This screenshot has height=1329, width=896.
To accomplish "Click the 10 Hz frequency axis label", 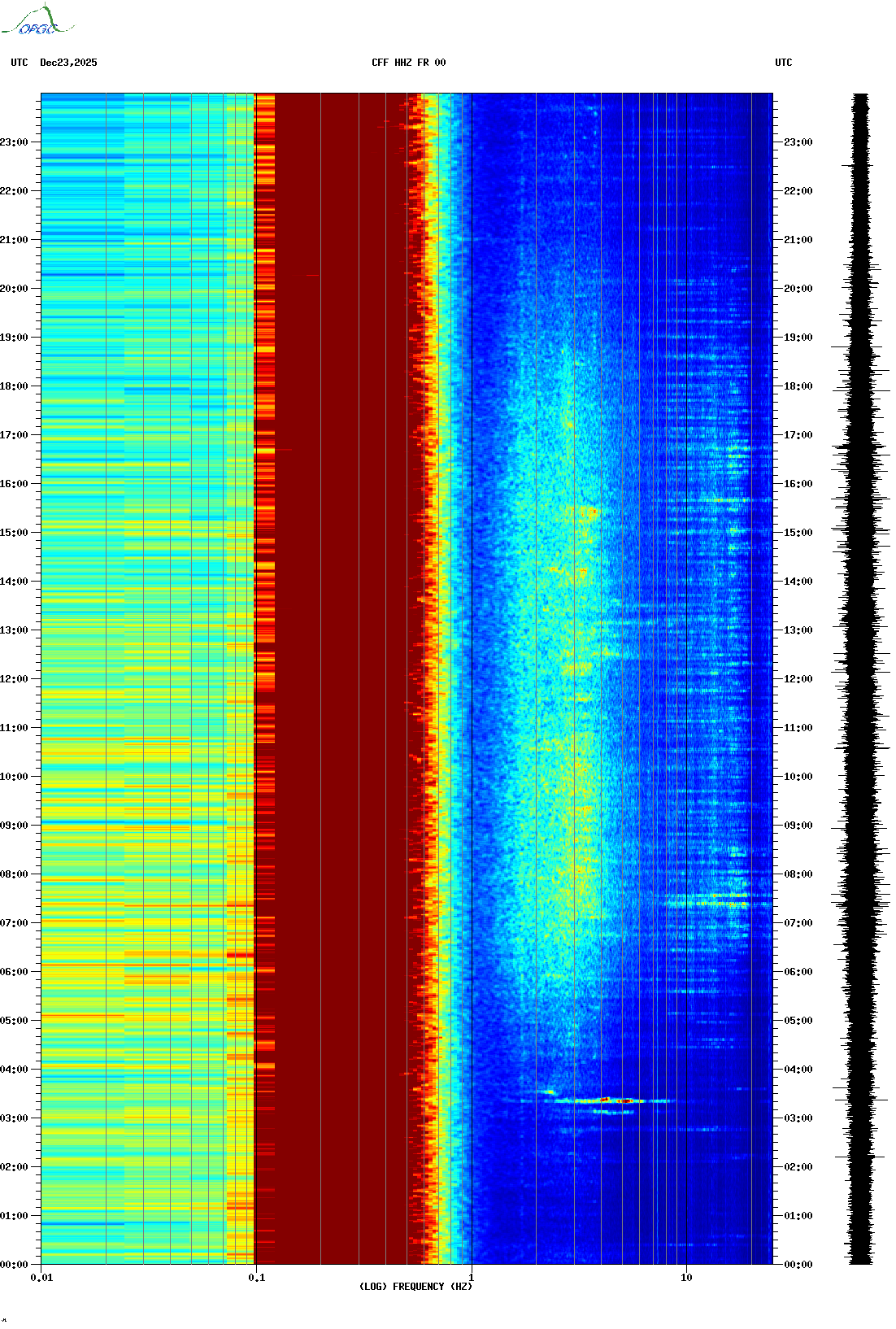I will point(686,1278).
